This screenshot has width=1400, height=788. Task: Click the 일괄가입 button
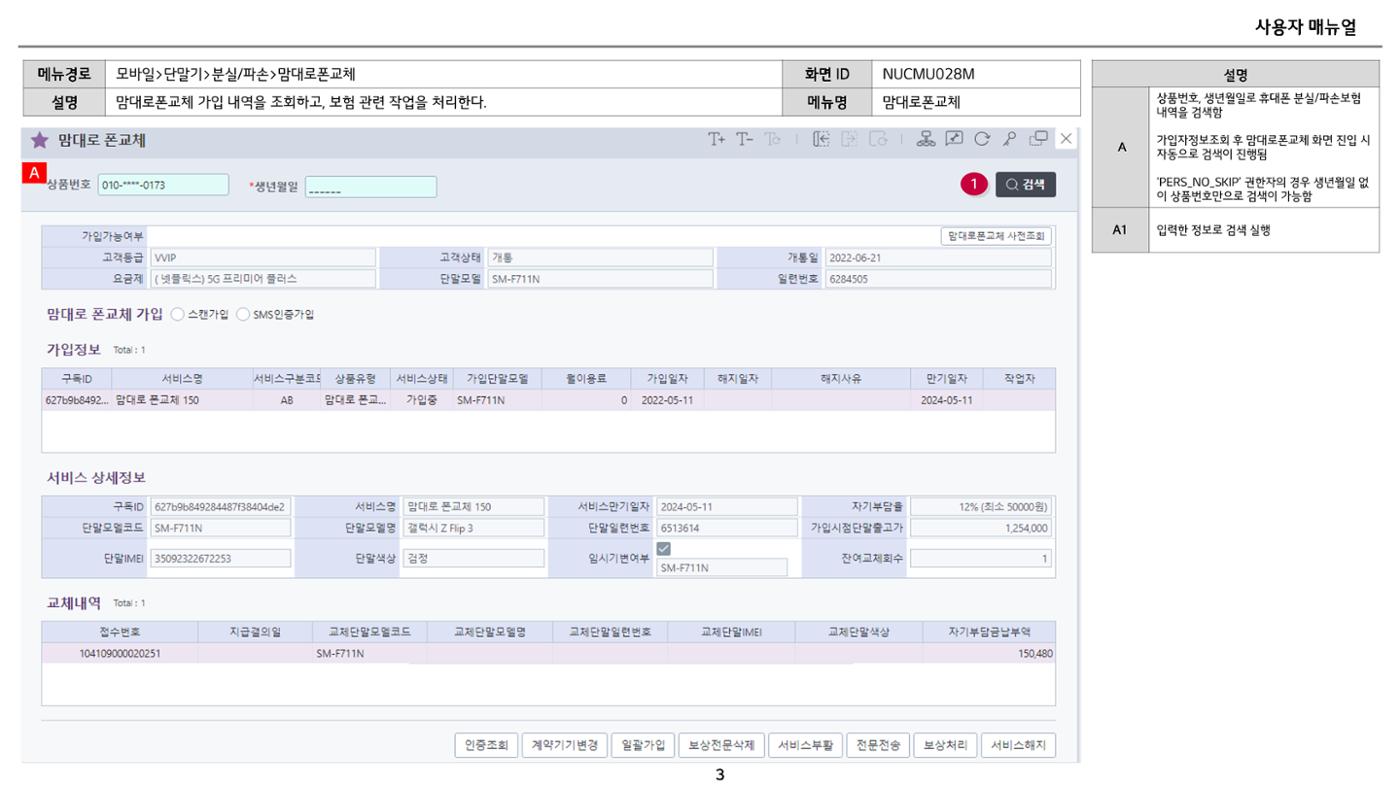642,745
